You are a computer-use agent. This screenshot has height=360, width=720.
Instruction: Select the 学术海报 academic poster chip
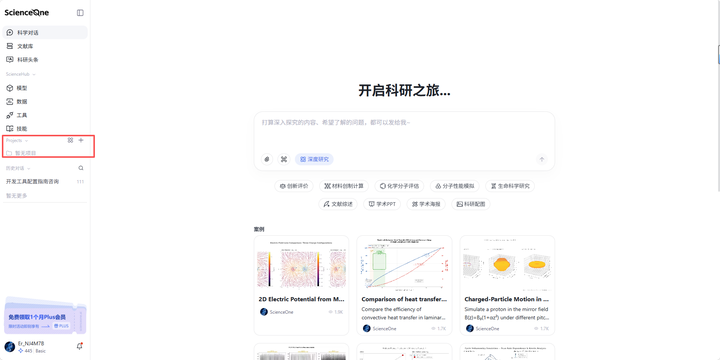[x=426, y=204]
